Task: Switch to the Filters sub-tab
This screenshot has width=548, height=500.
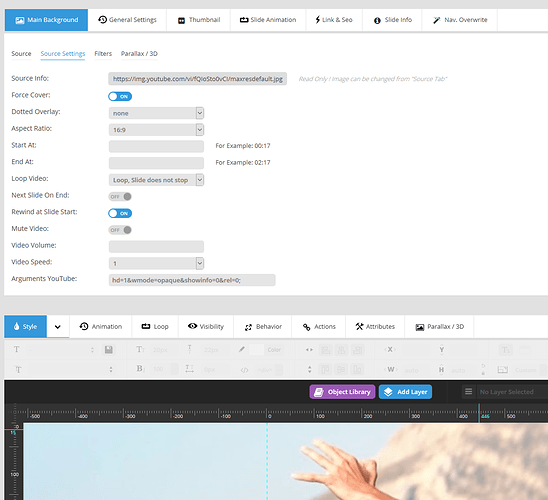Action: tap(103, 53)
